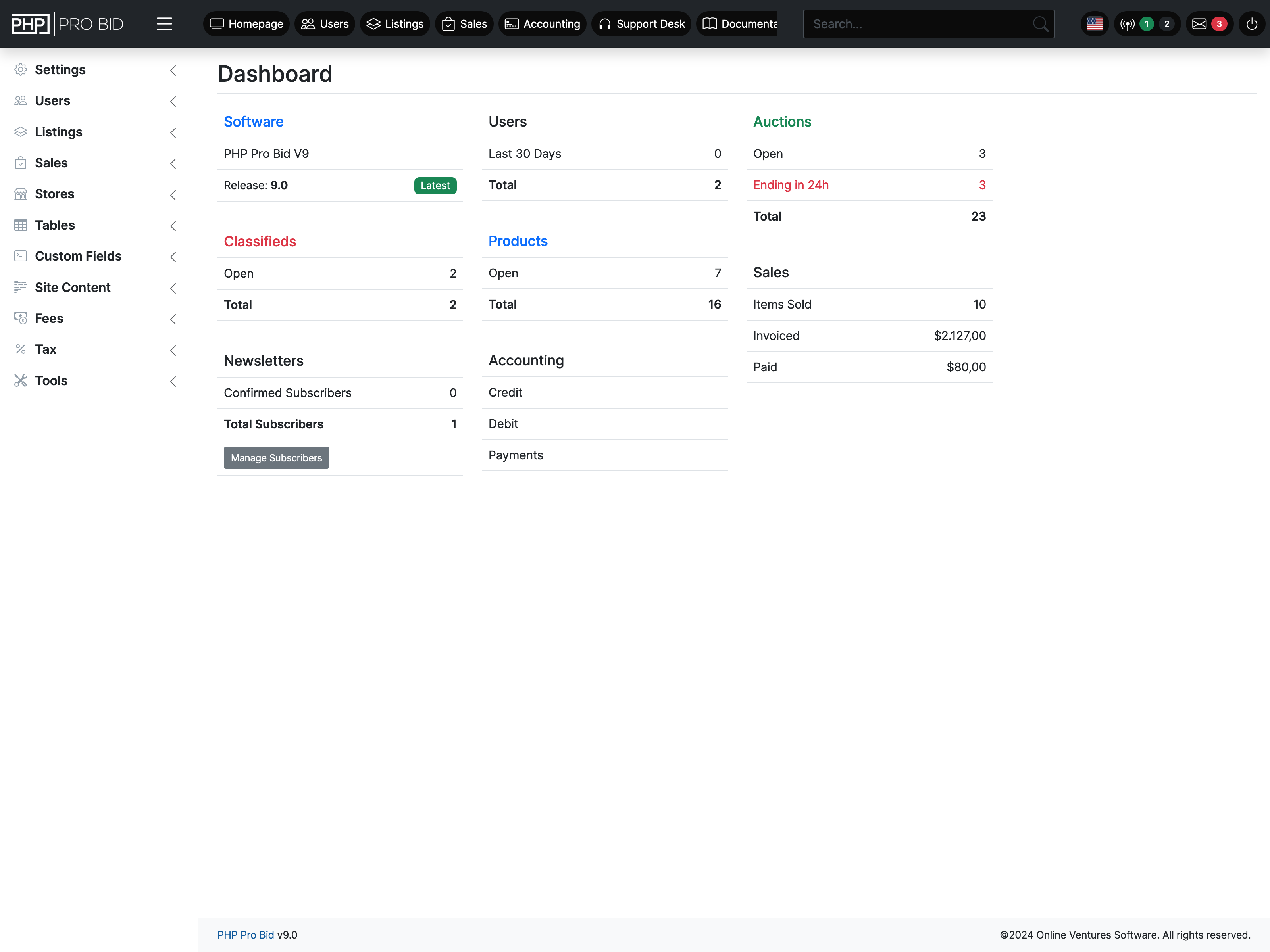Screen dimensions: 1270x952
Task: Click the Fees icon in the sidebar
Action: [x=21, y=319]
